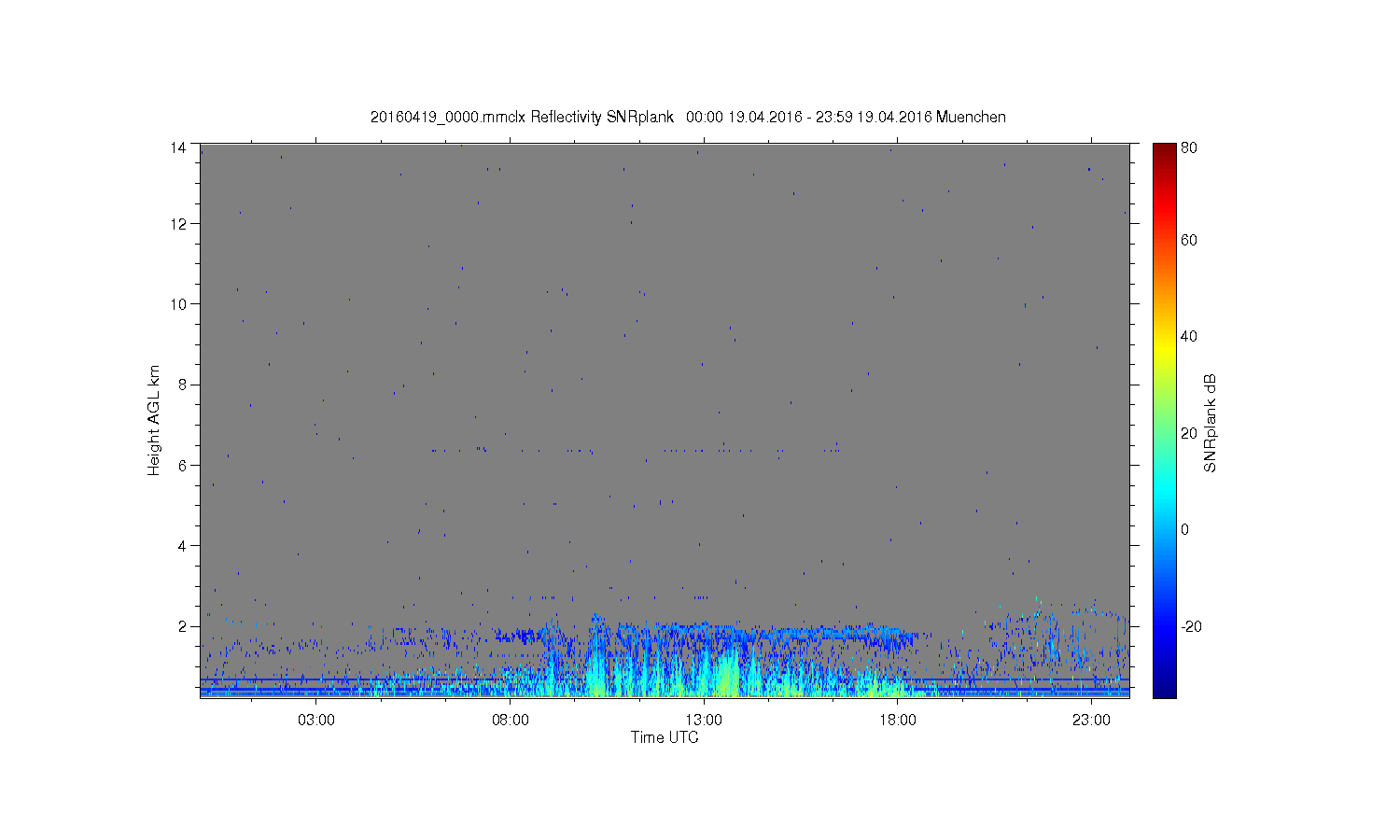Click the colorbar value label '40'
Screen dimensions: 1400x840
(x=1189, y=337)
